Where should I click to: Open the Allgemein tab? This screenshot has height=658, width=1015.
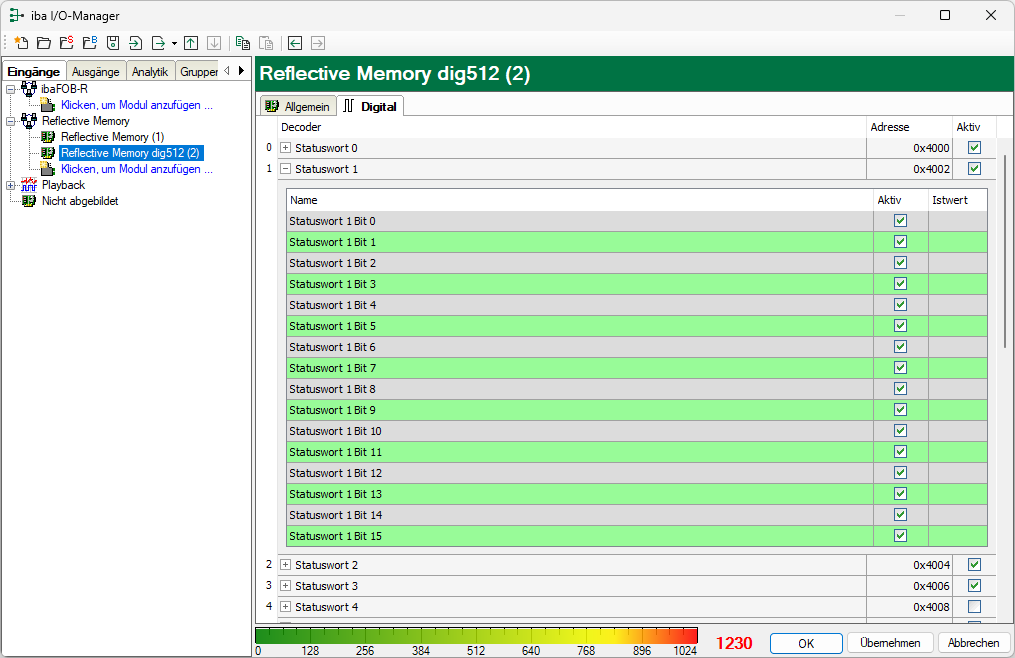297,106
